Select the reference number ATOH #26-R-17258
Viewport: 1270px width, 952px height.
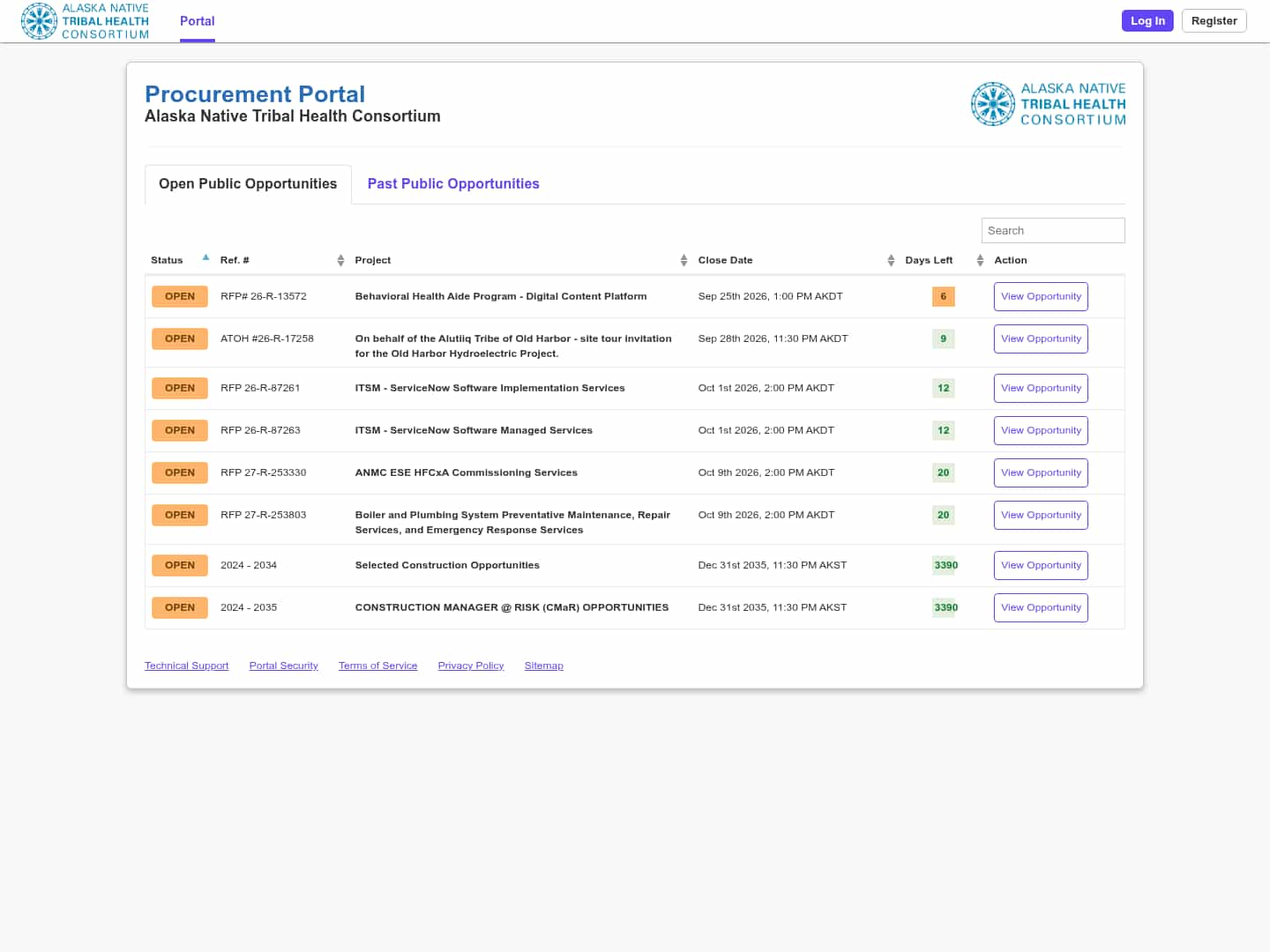click(x=267, y=338)
